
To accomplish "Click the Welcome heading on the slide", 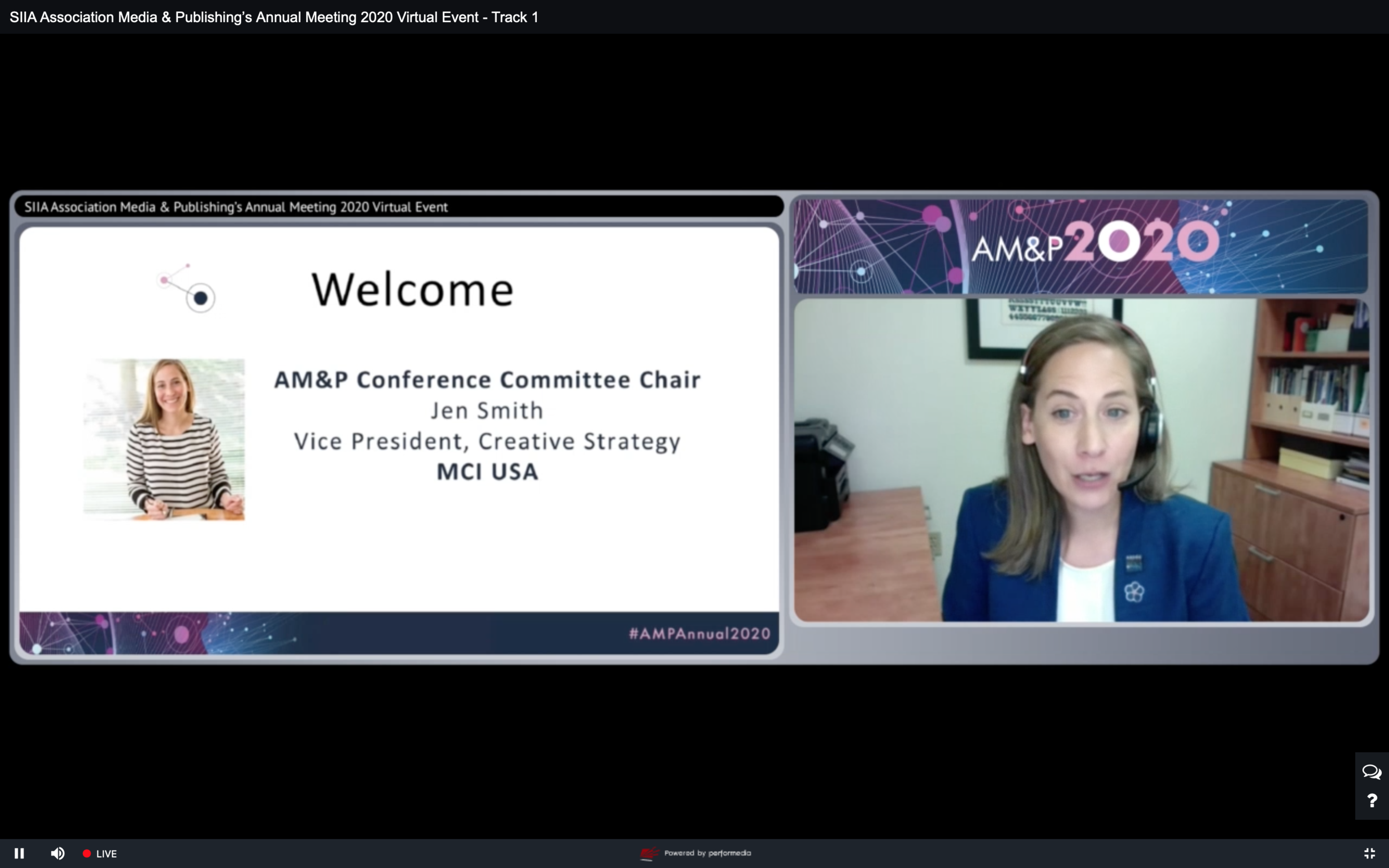I will pos(412,289).
